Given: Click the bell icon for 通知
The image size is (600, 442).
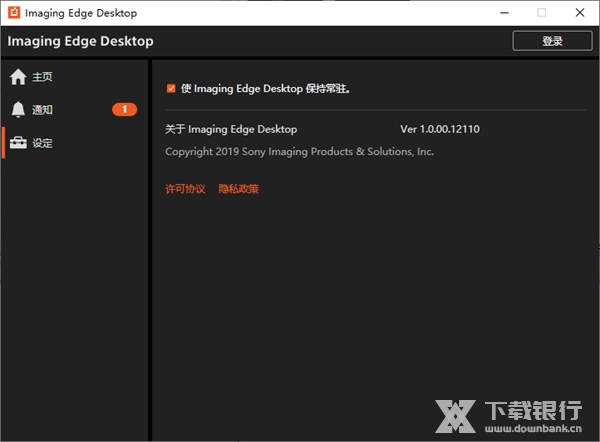Looking at the screenshot, I should (x=18, y=110).
